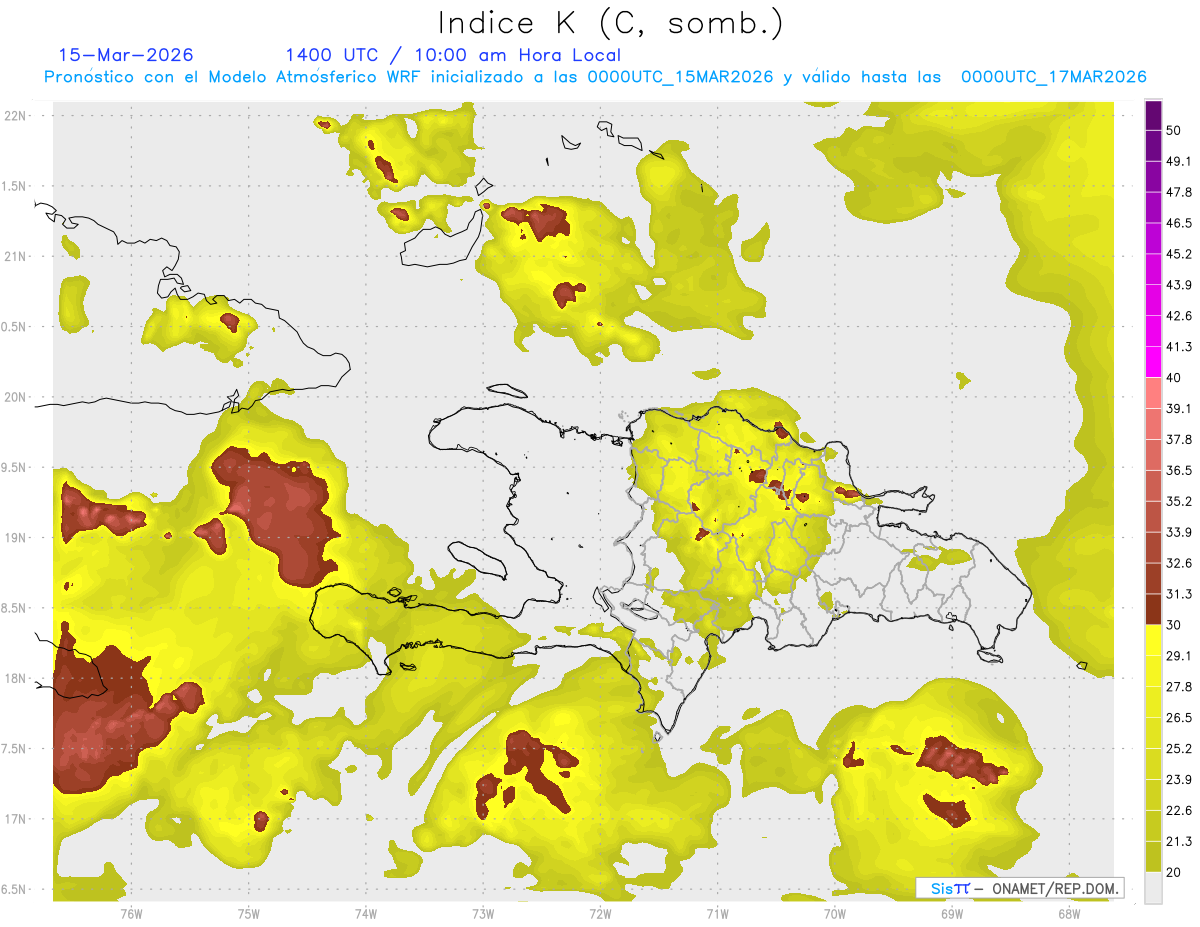Click the colorbar value "41.3"
Viewport: 1200px width, 927px height.
pos(1179,347)
